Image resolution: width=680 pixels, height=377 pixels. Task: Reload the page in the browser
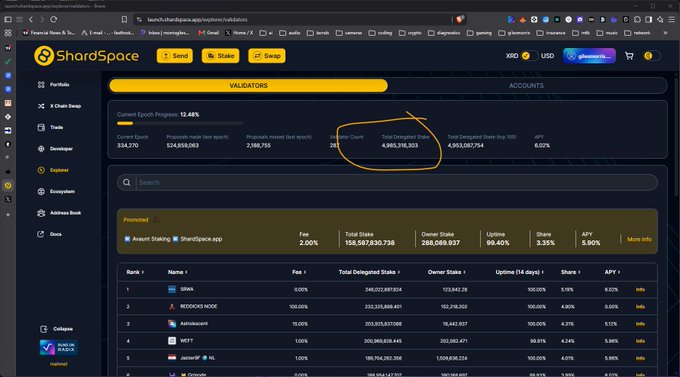[54, 20]
